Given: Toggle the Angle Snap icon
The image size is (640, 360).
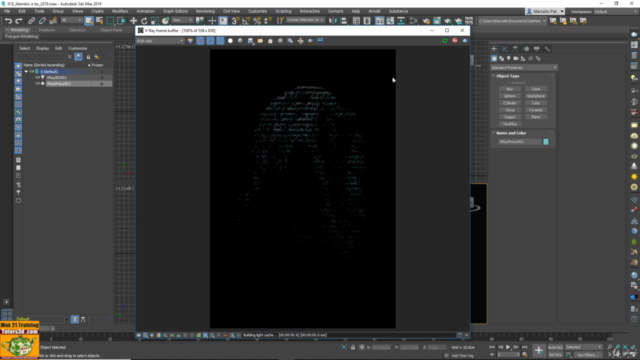Looking at the screenshot, I should coord(246,21).
